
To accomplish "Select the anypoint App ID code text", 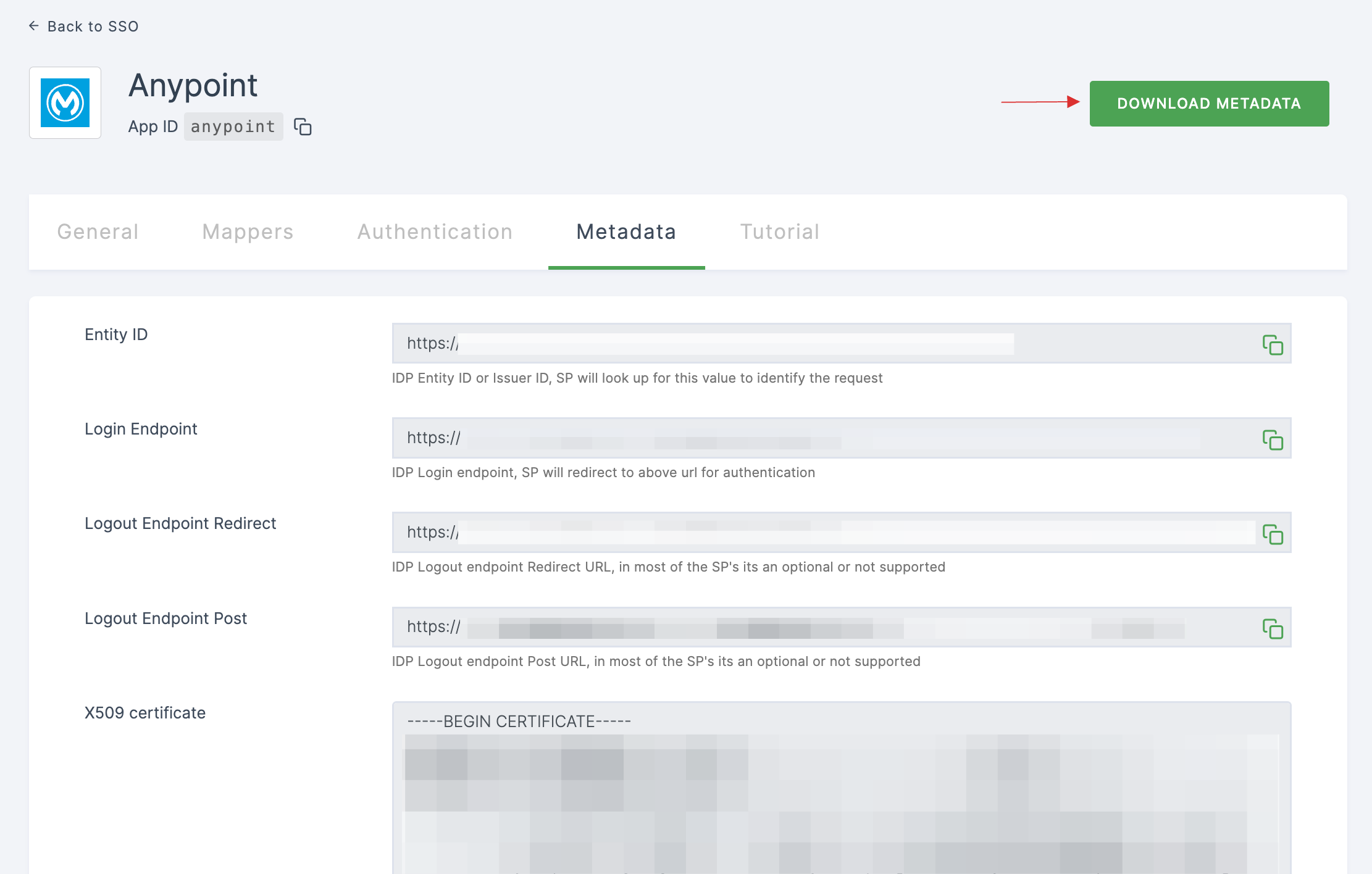I will coord(233,127).
